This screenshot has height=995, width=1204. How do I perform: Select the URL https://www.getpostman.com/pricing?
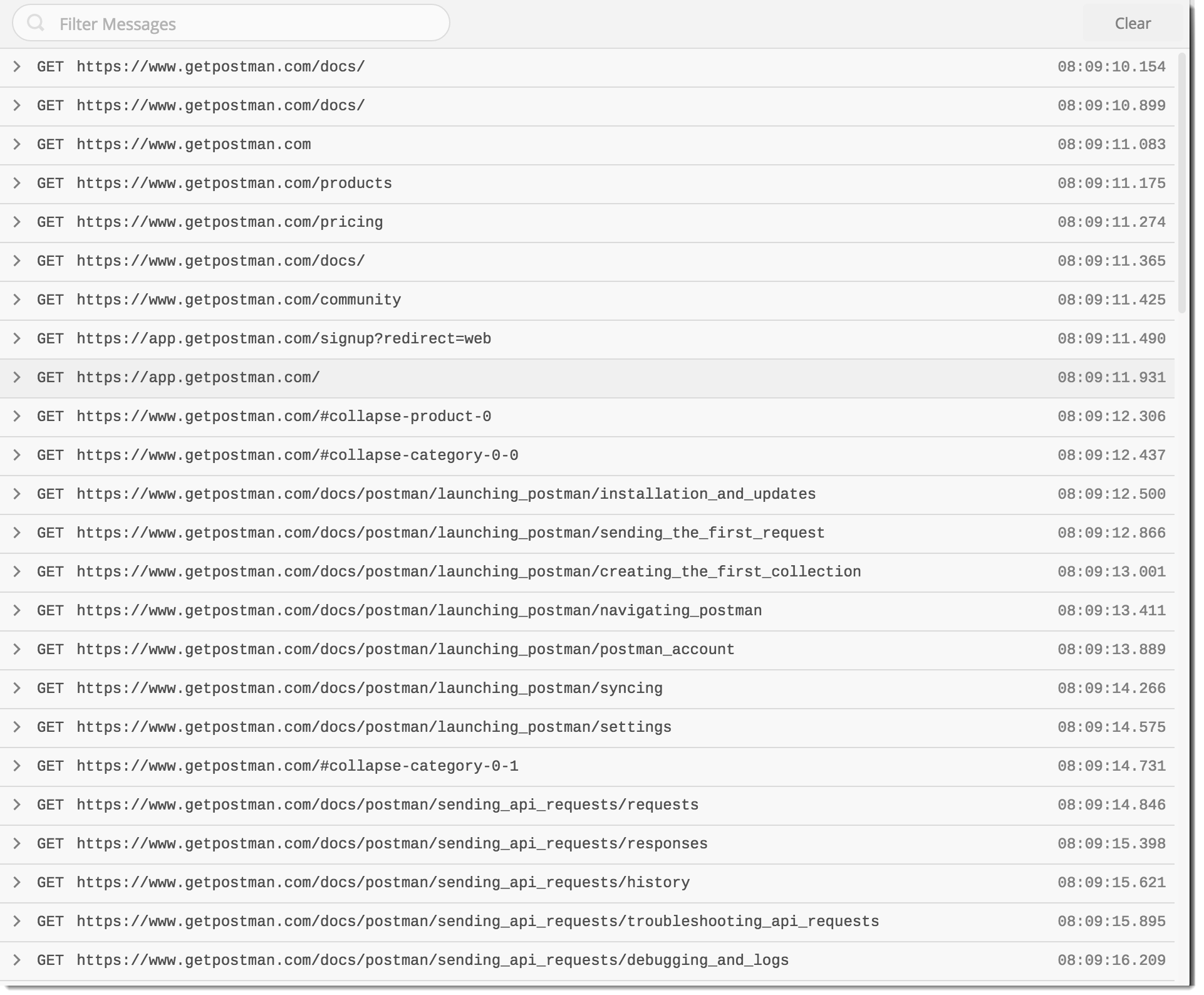(x=230, y=222)
